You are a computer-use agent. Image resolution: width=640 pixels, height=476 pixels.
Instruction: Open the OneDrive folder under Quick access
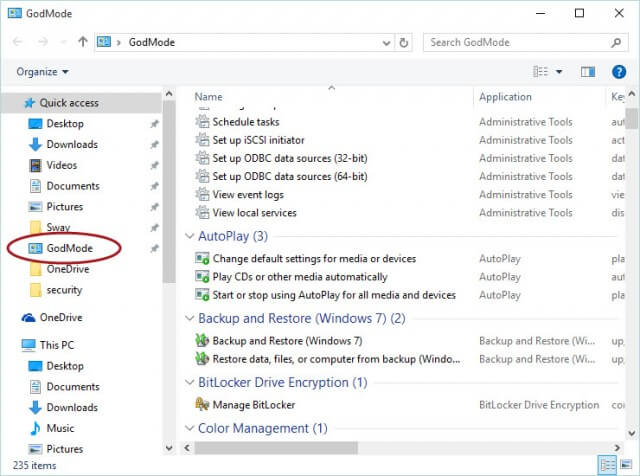click(68, 269)
